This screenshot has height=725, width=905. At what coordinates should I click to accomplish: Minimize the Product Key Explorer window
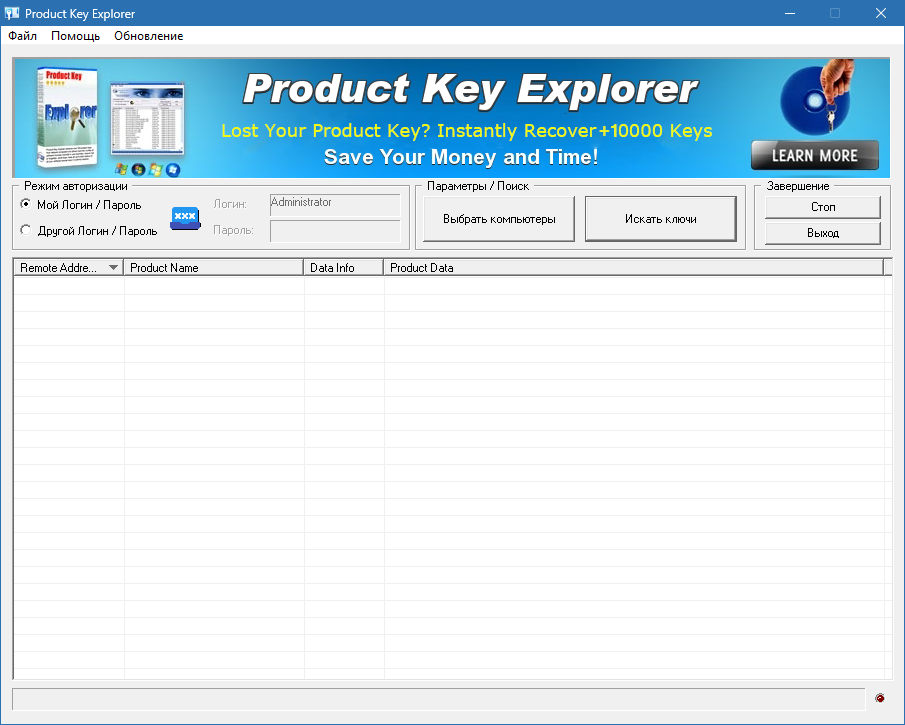coord(790,13)
